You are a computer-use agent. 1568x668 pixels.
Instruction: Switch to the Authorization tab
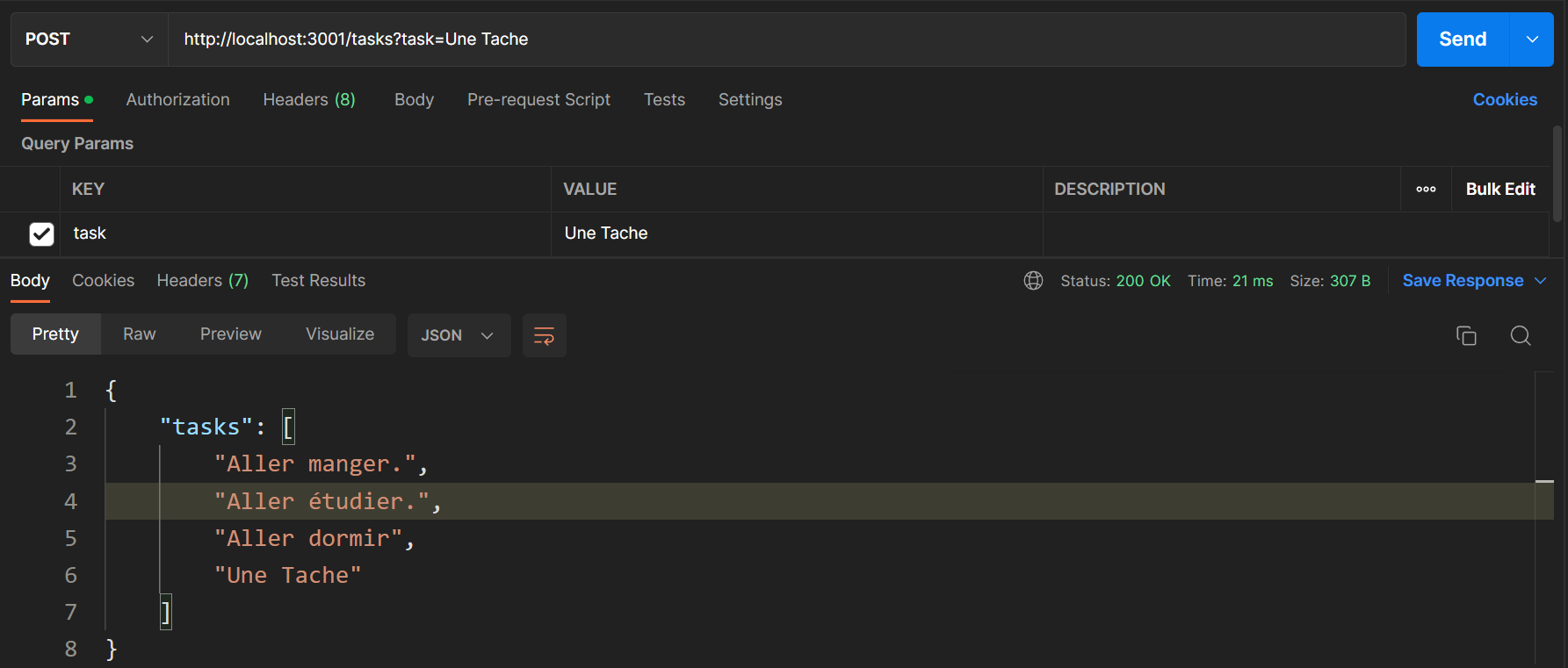click(177, 100)
